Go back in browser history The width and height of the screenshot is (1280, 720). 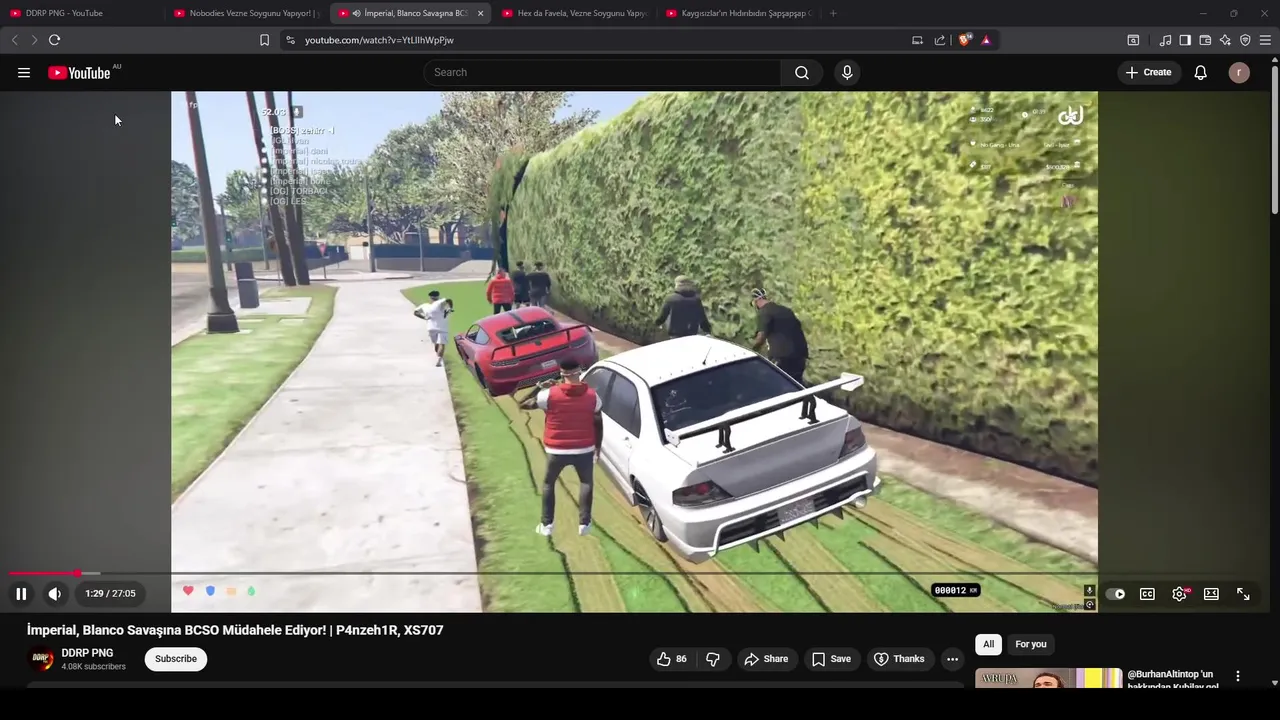(x=14, y=40)
